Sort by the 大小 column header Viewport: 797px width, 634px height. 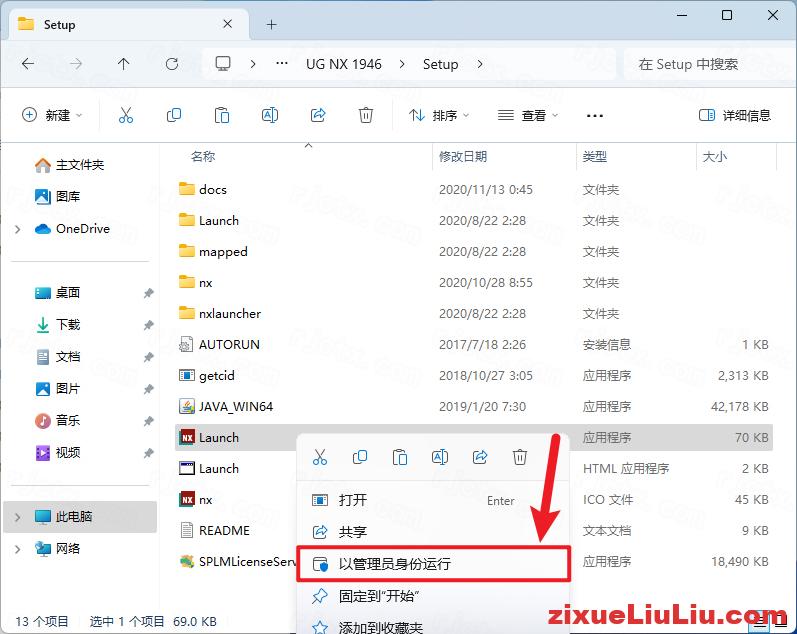pyautogui.click(x=715, y=157)
